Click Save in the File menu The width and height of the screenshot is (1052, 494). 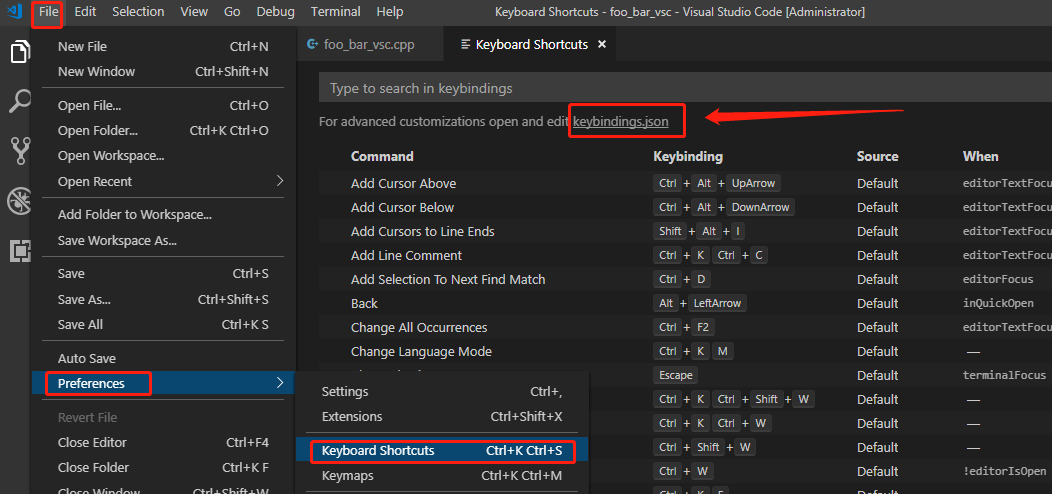click(x=163, y=274)
